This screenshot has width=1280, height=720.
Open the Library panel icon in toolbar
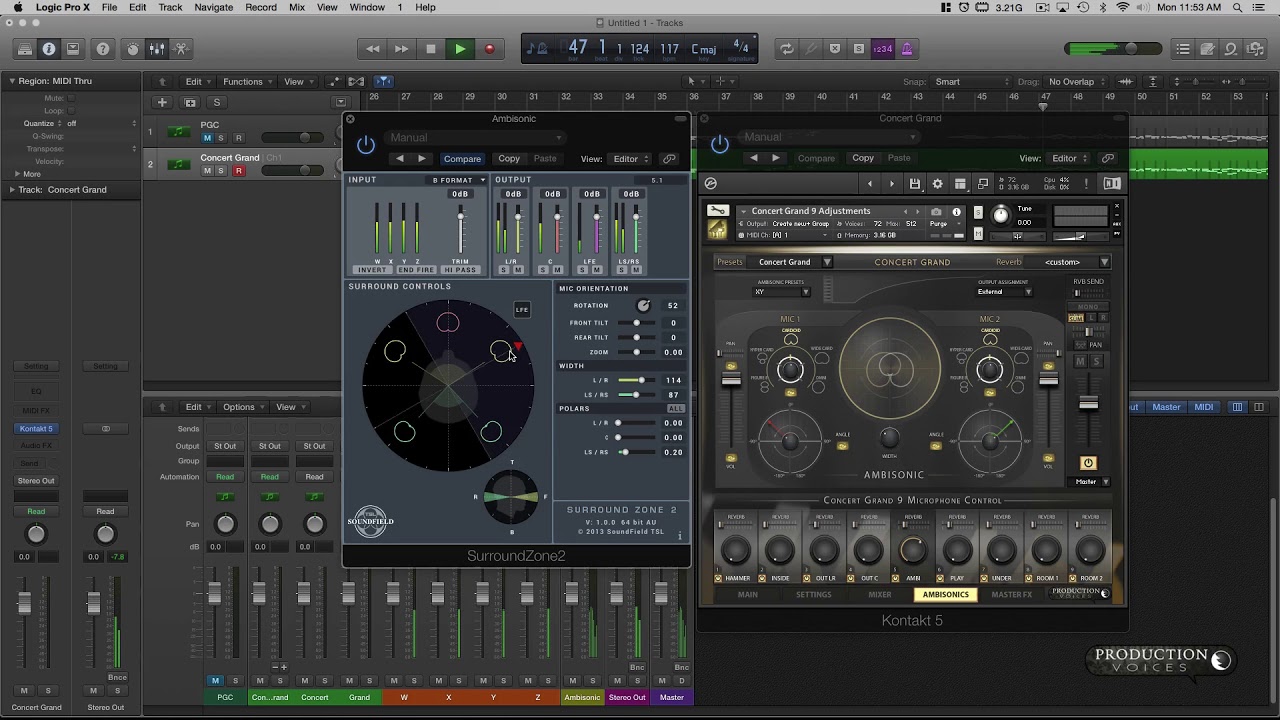coord(24,49)
